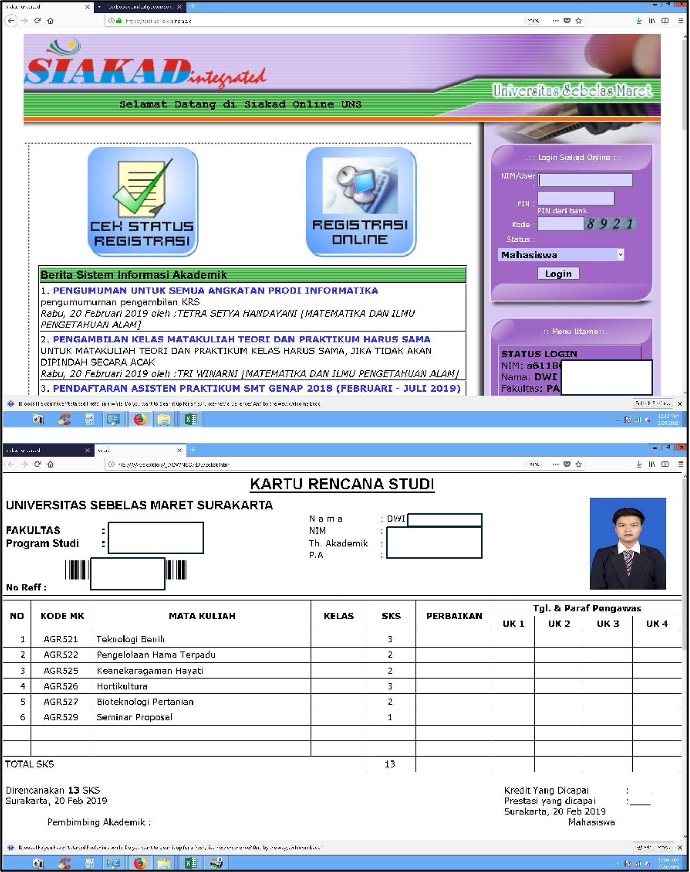Select the Seminar Proposal course
The height and width of the screenshot is (872, 690).
(x=135, y=717)
